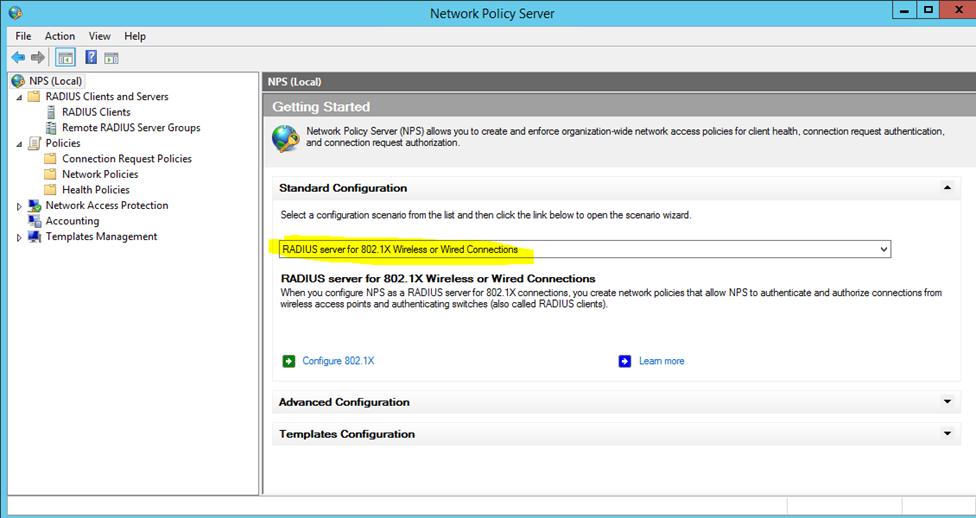Click the green Configure 802.1X arrow icon
976x518 pixels.
289,361
